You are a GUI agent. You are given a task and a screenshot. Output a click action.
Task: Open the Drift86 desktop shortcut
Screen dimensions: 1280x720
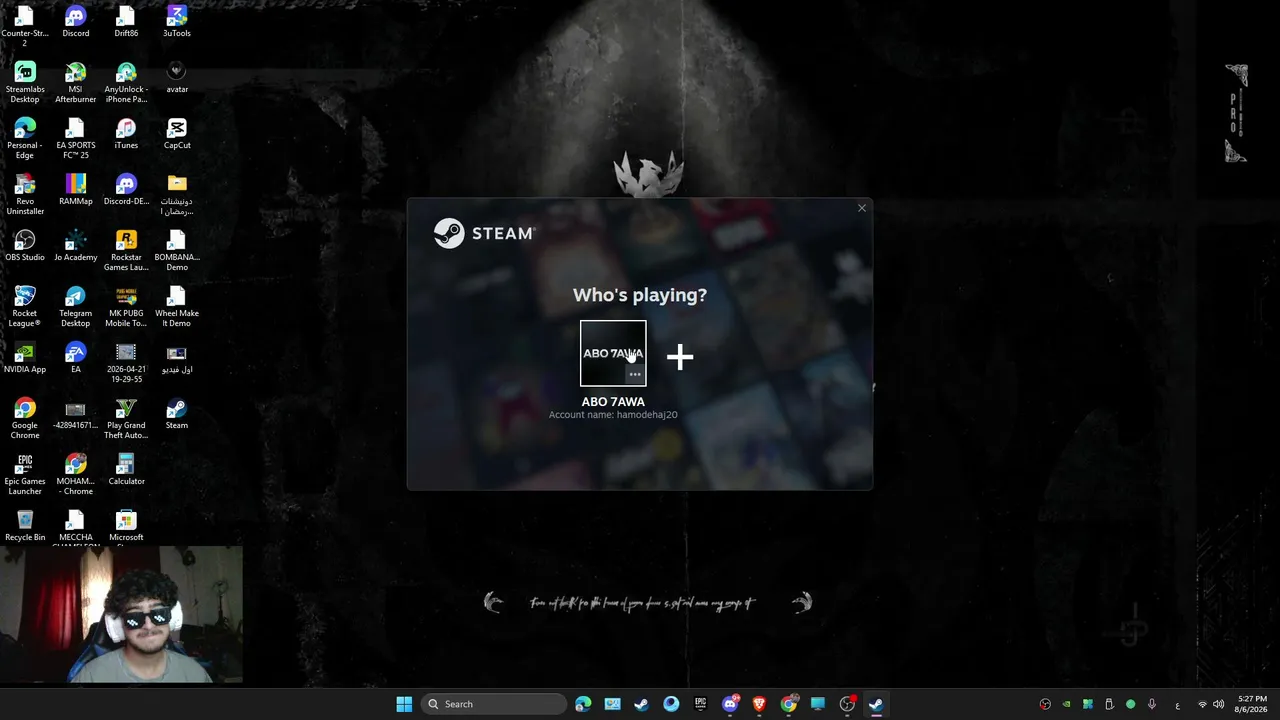point(126,22)
